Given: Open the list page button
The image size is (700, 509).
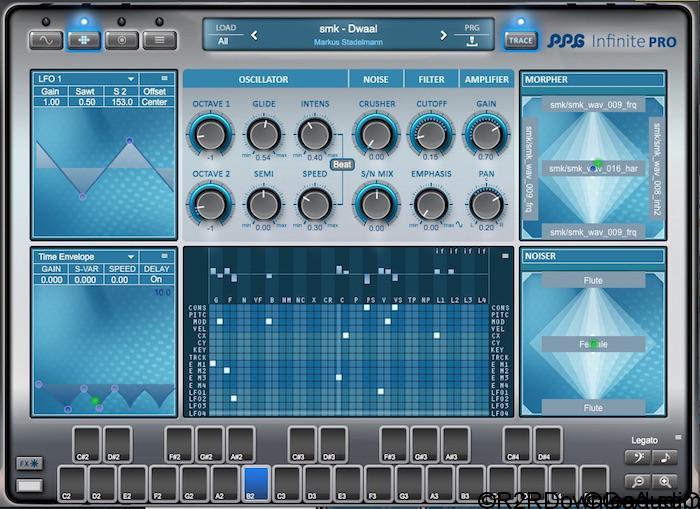Looking at the screenshot, I should point(159,41).
